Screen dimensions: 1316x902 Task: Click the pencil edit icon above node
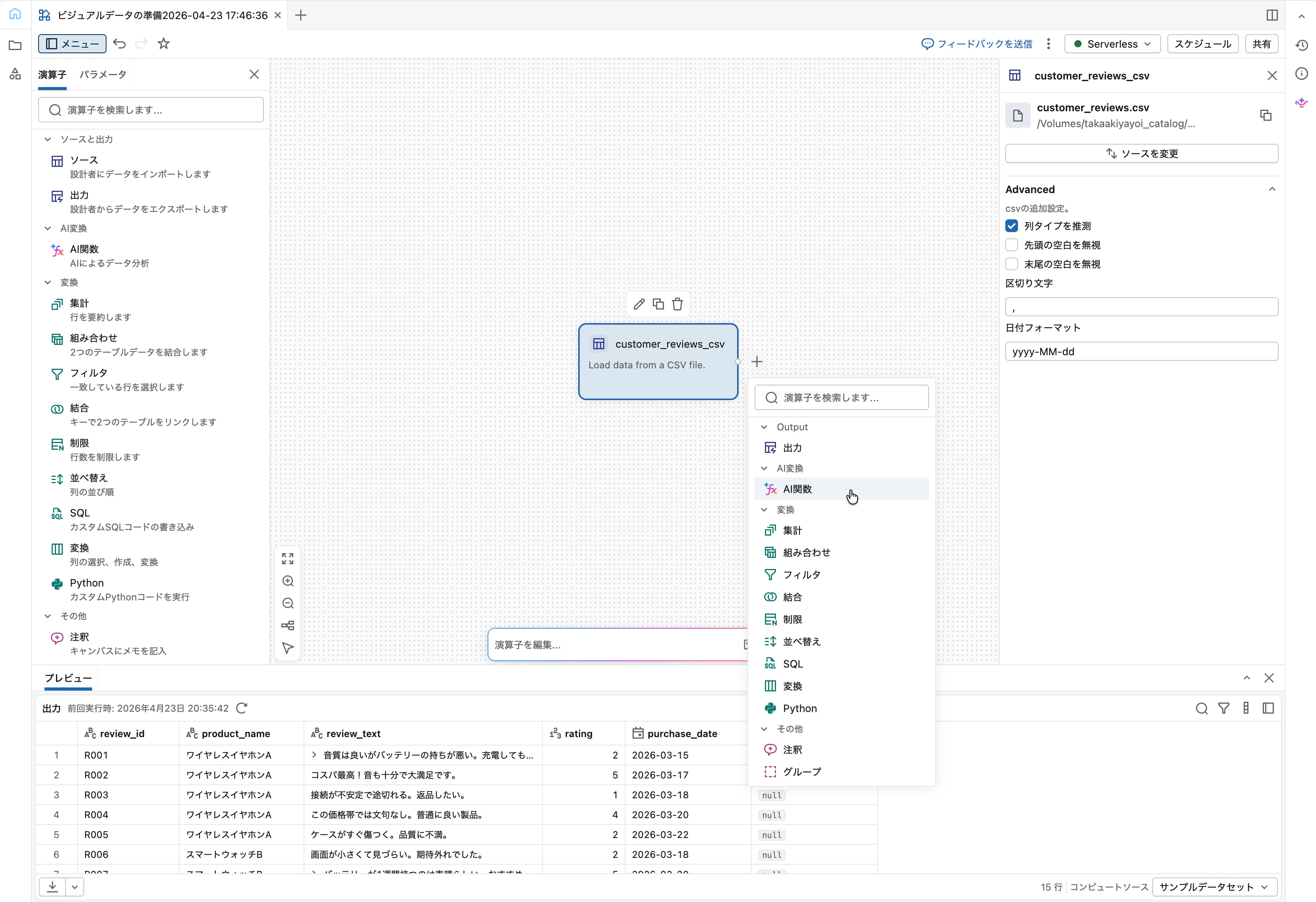(639, 304)
